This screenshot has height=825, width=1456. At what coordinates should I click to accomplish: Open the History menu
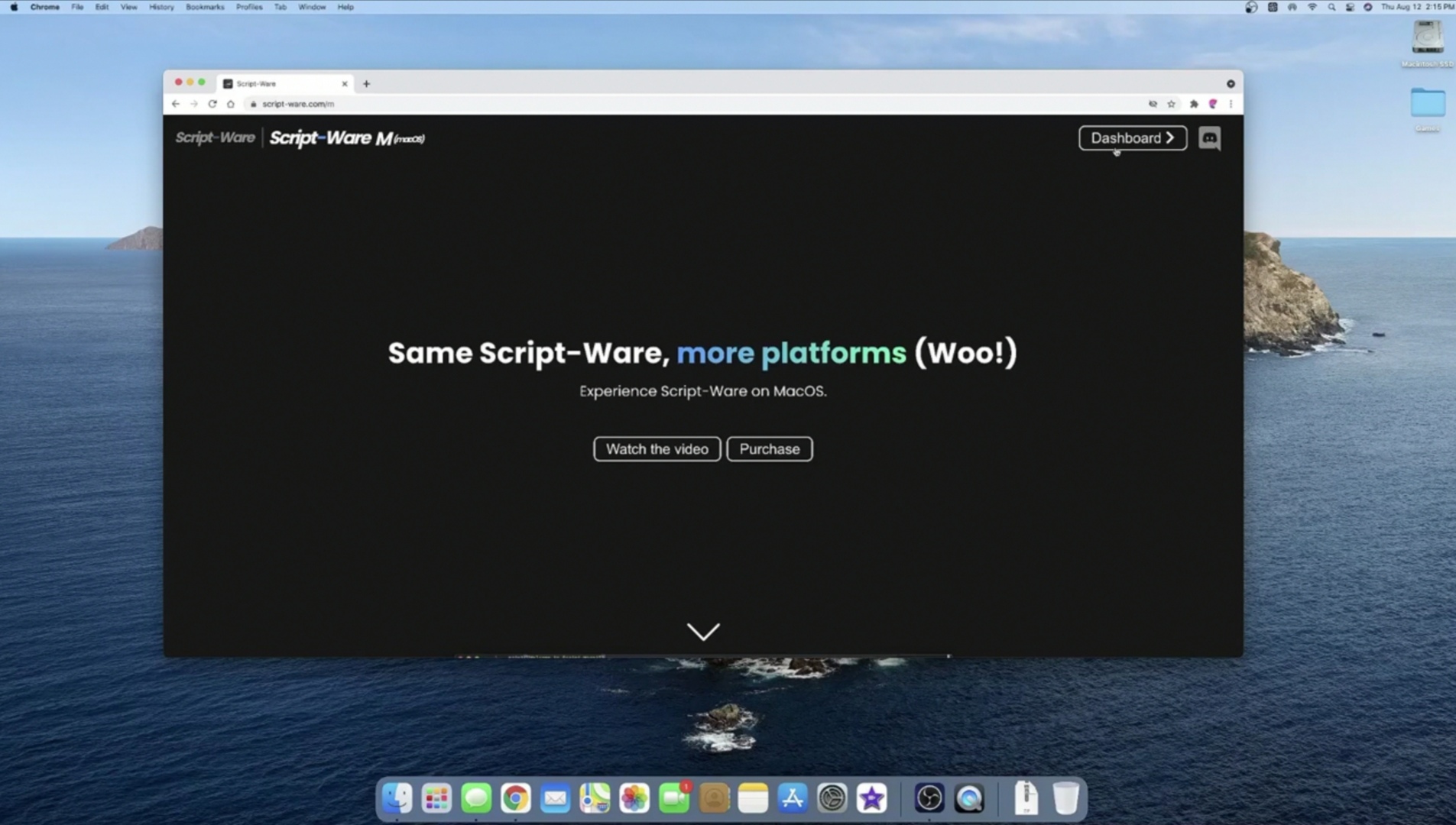[x=161, y=7]
